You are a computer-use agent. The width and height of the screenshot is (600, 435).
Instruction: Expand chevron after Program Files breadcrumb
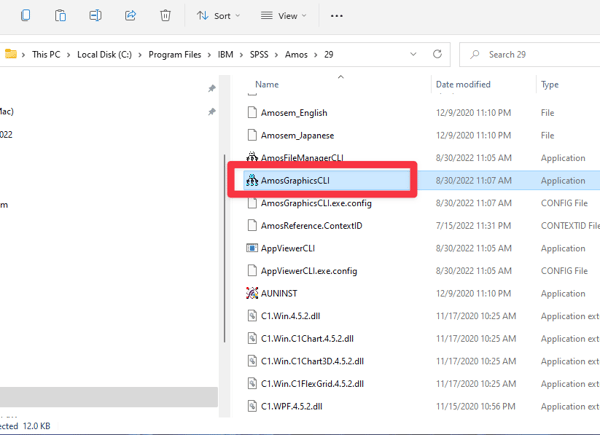tap(209, 55)
